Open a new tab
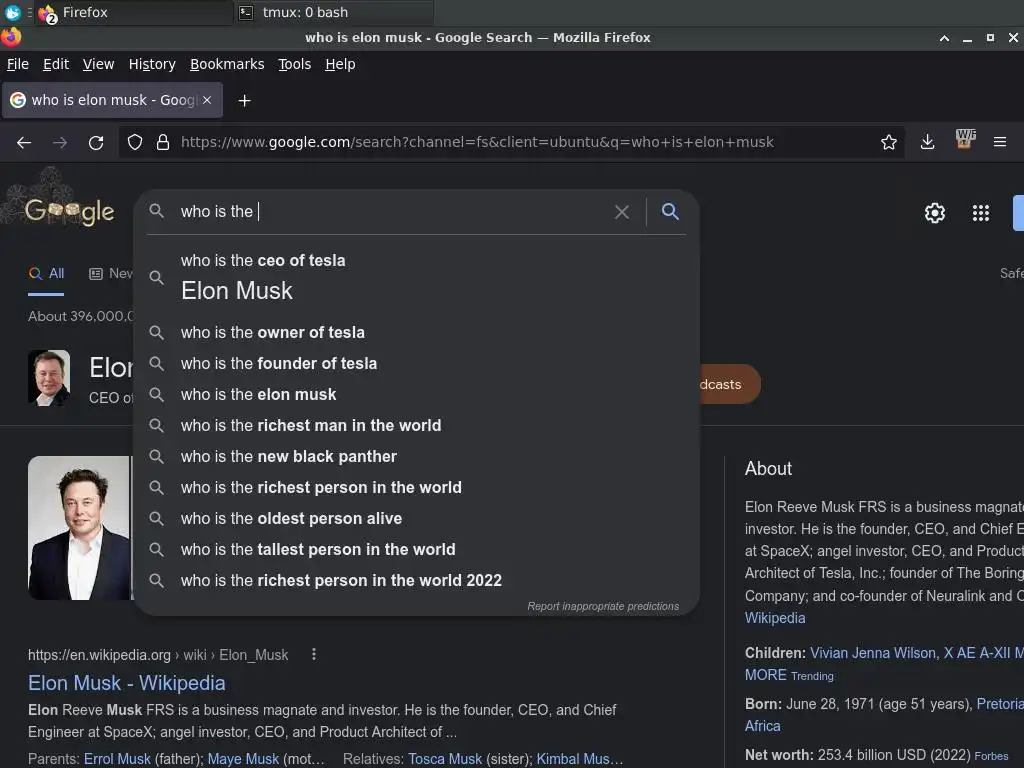This screenshot has width=1024, height=768. 244,101
